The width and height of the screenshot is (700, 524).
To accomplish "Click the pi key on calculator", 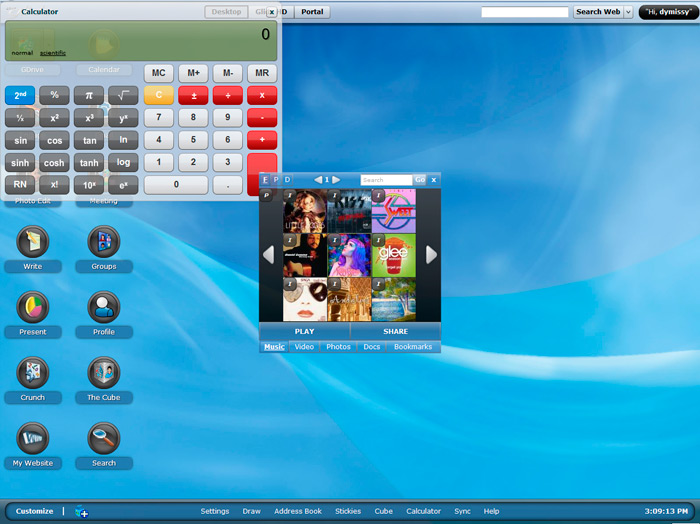I will (89, 95).
